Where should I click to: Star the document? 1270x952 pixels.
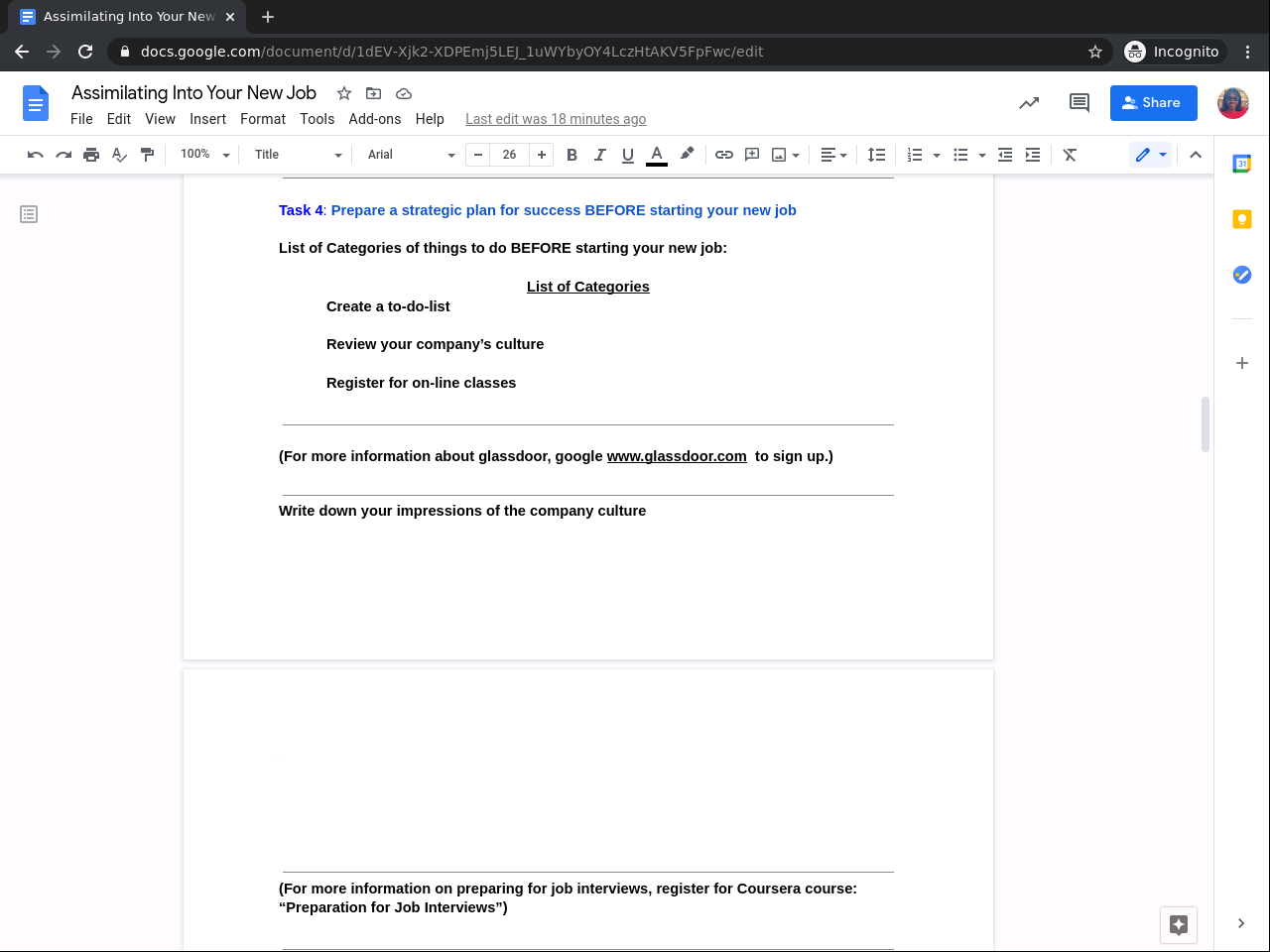point(344,93)
